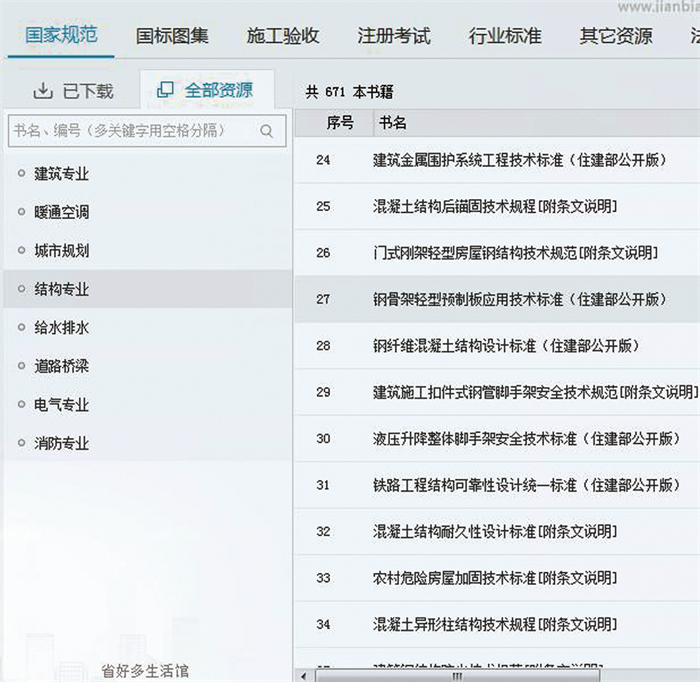
Task: Go to the 注册考试 tab
Action: pos(394,36)
